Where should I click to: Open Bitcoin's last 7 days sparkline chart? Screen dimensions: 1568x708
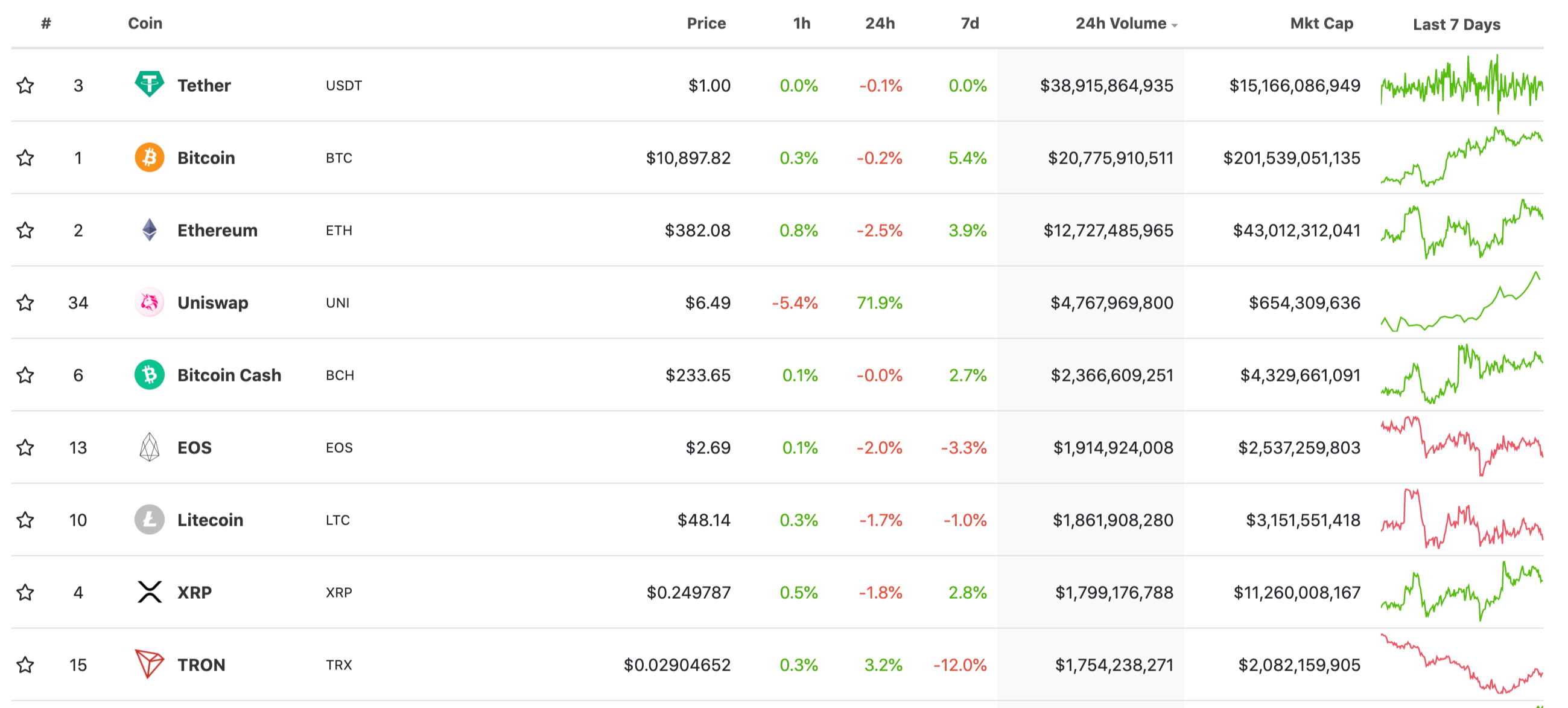point(1461,158)
